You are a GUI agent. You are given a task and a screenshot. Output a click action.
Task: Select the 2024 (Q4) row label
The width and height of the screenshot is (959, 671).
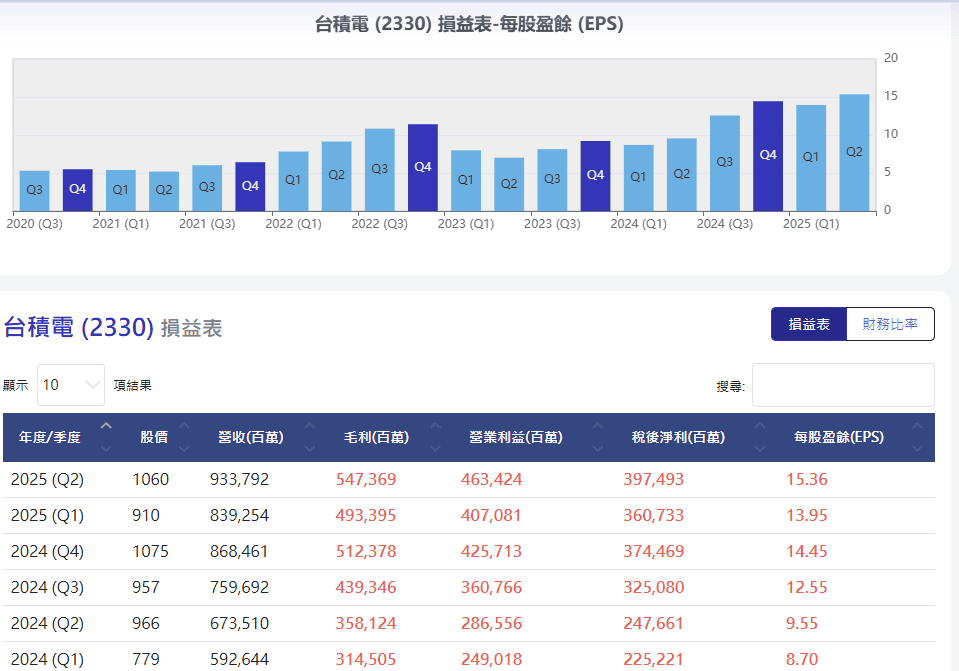point(47,551)
